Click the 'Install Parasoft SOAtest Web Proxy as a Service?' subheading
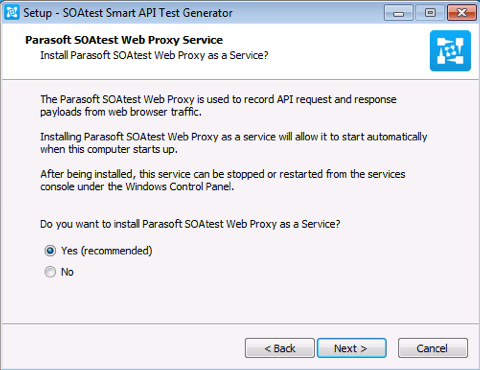This screenshot has width=480, height=370. (154, 55)
